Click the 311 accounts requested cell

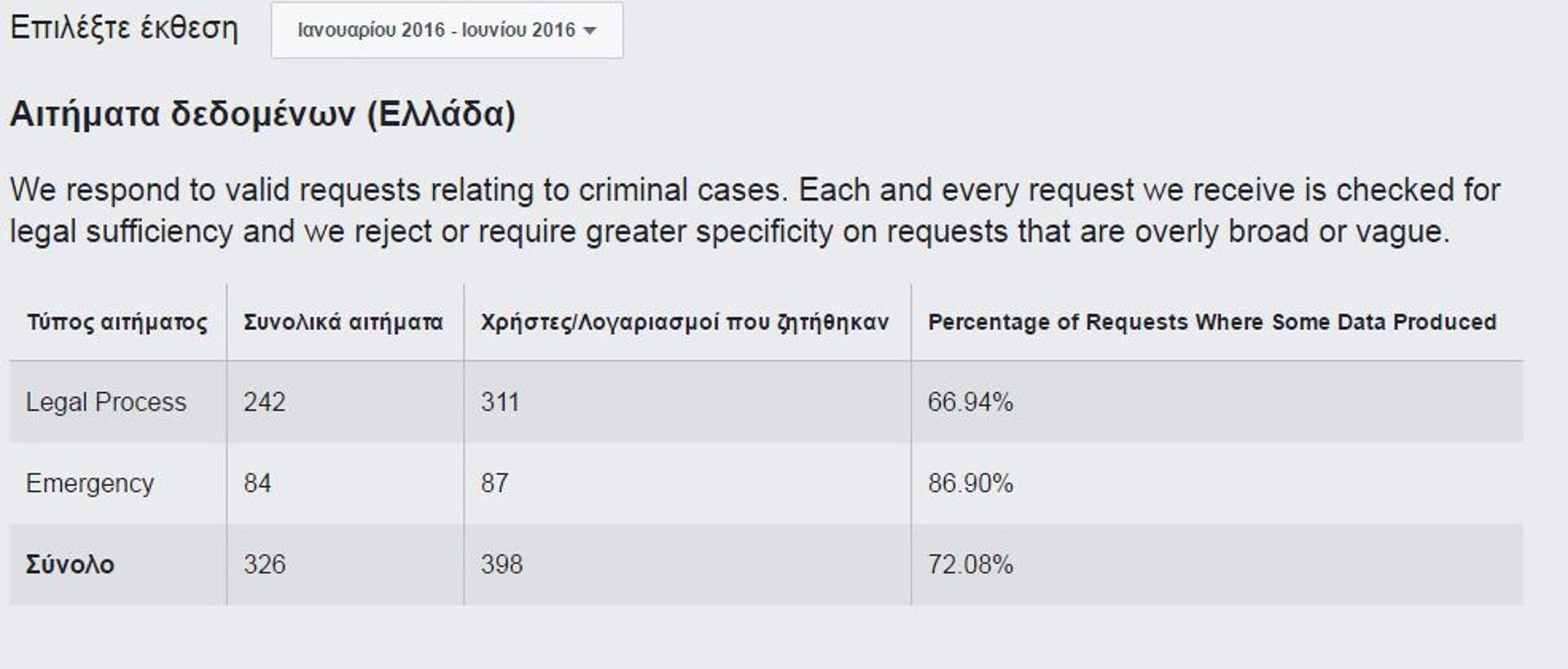click(500, 402)
